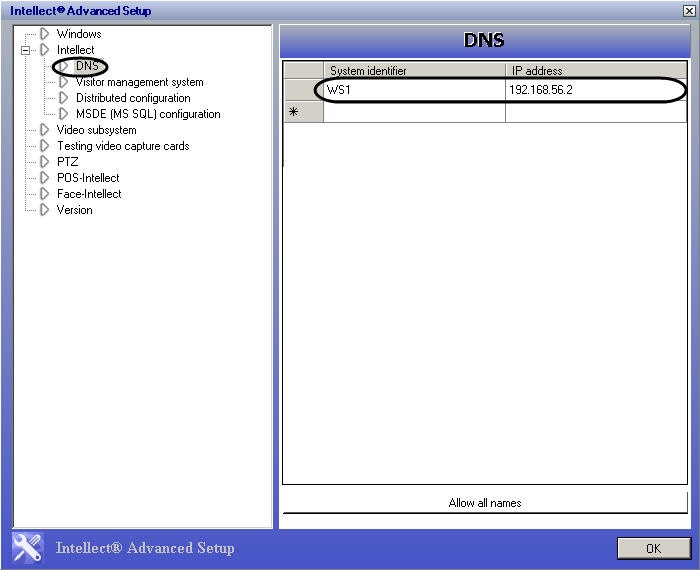Viewport: 700px width, 570px height.
Task: Click the new row asterisk header
Action: (304, 112)
